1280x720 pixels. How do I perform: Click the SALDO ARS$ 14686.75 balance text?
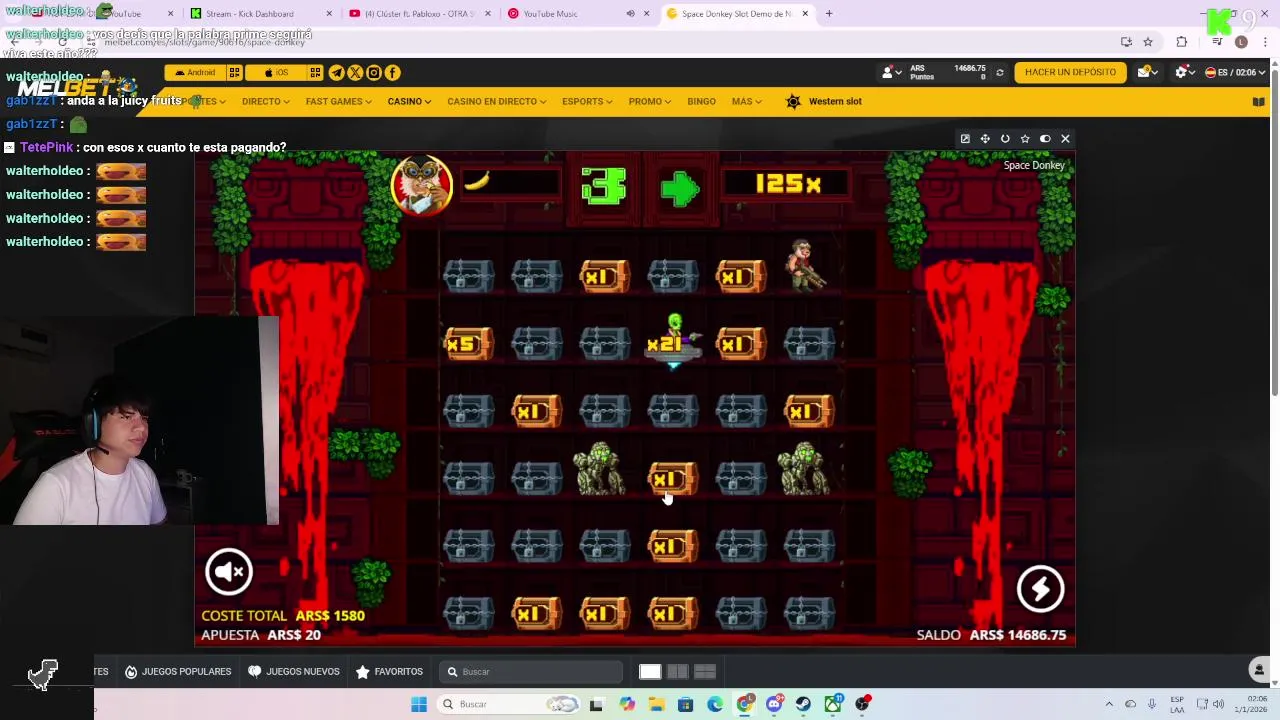[991, 635]
